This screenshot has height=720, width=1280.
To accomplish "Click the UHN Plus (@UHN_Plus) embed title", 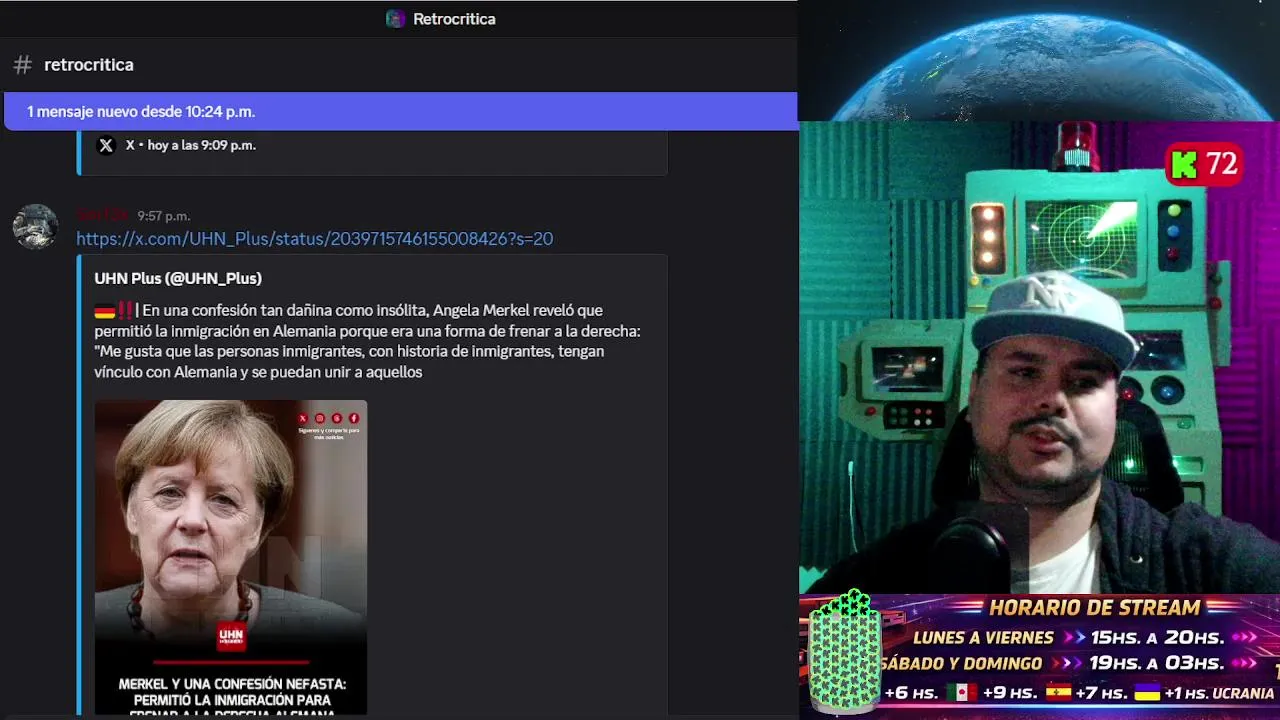I will pyautogui.click(x=178, y=278).
